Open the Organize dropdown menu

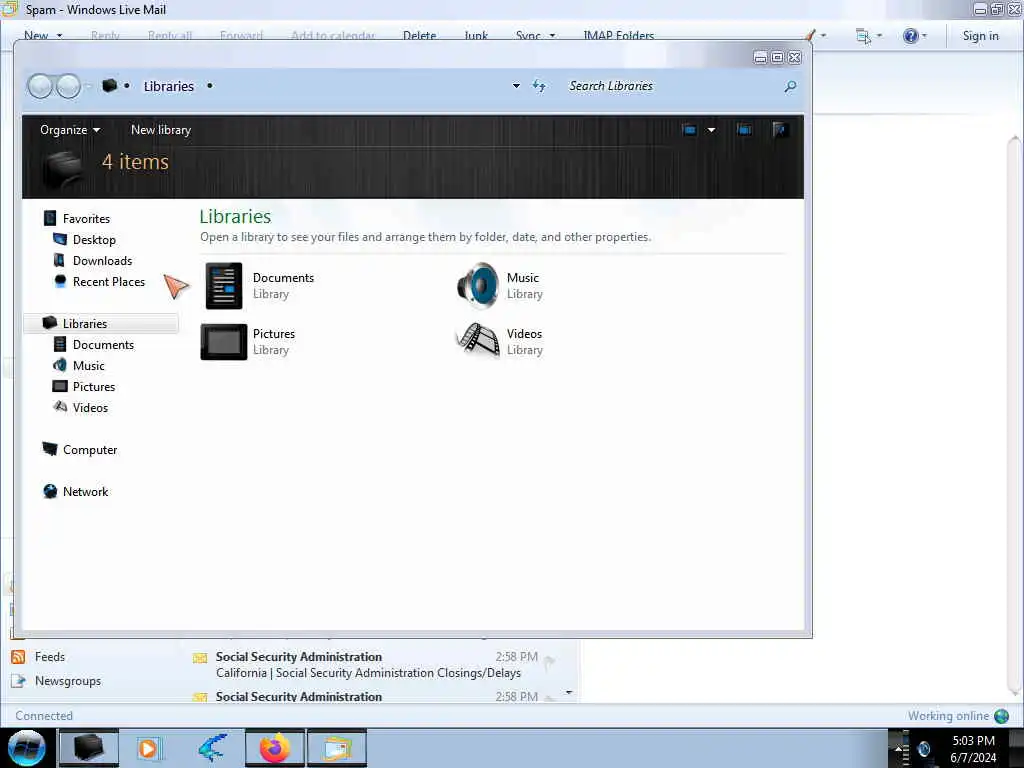70,130
